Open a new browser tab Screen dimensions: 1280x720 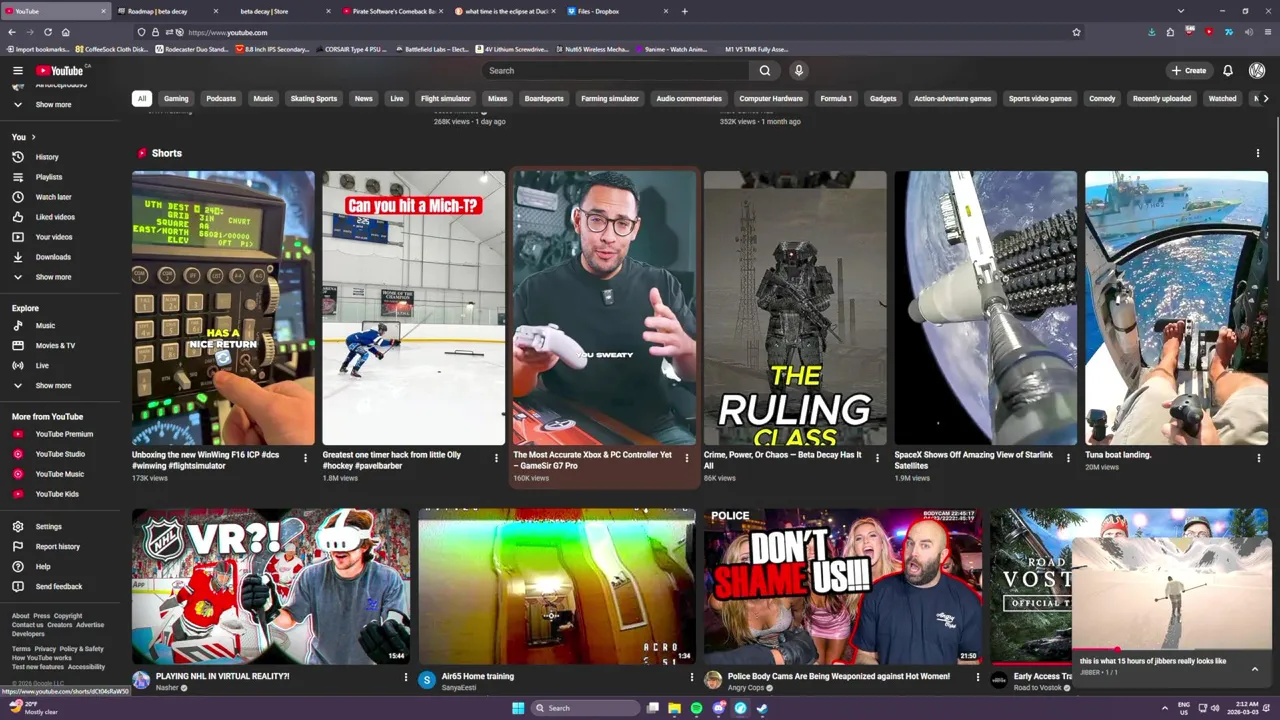684,11
